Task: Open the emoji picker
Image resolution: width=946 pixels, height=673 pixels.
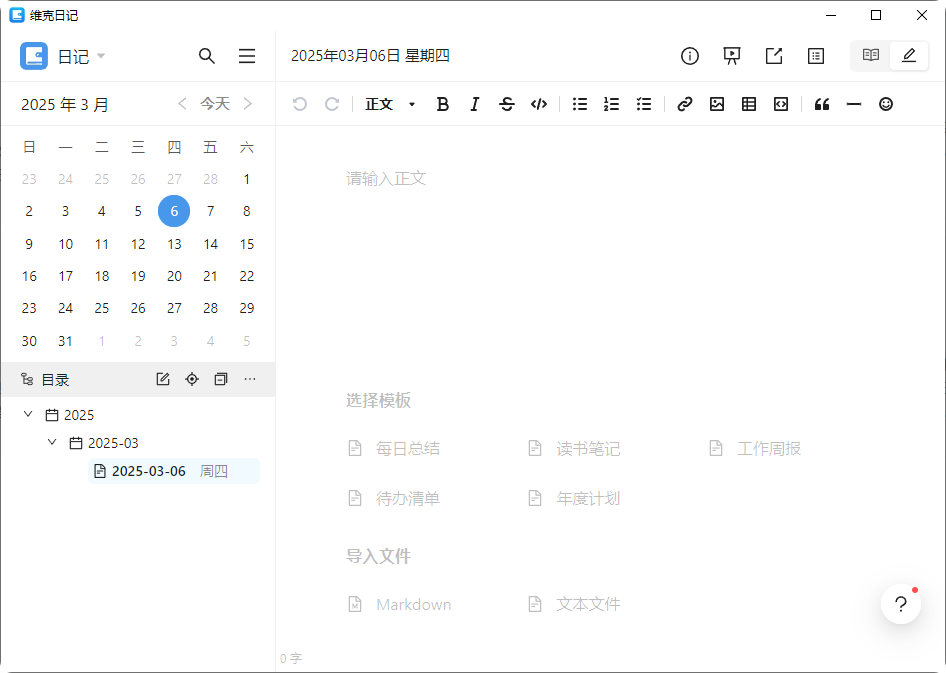Action: (x=886, y=104)
